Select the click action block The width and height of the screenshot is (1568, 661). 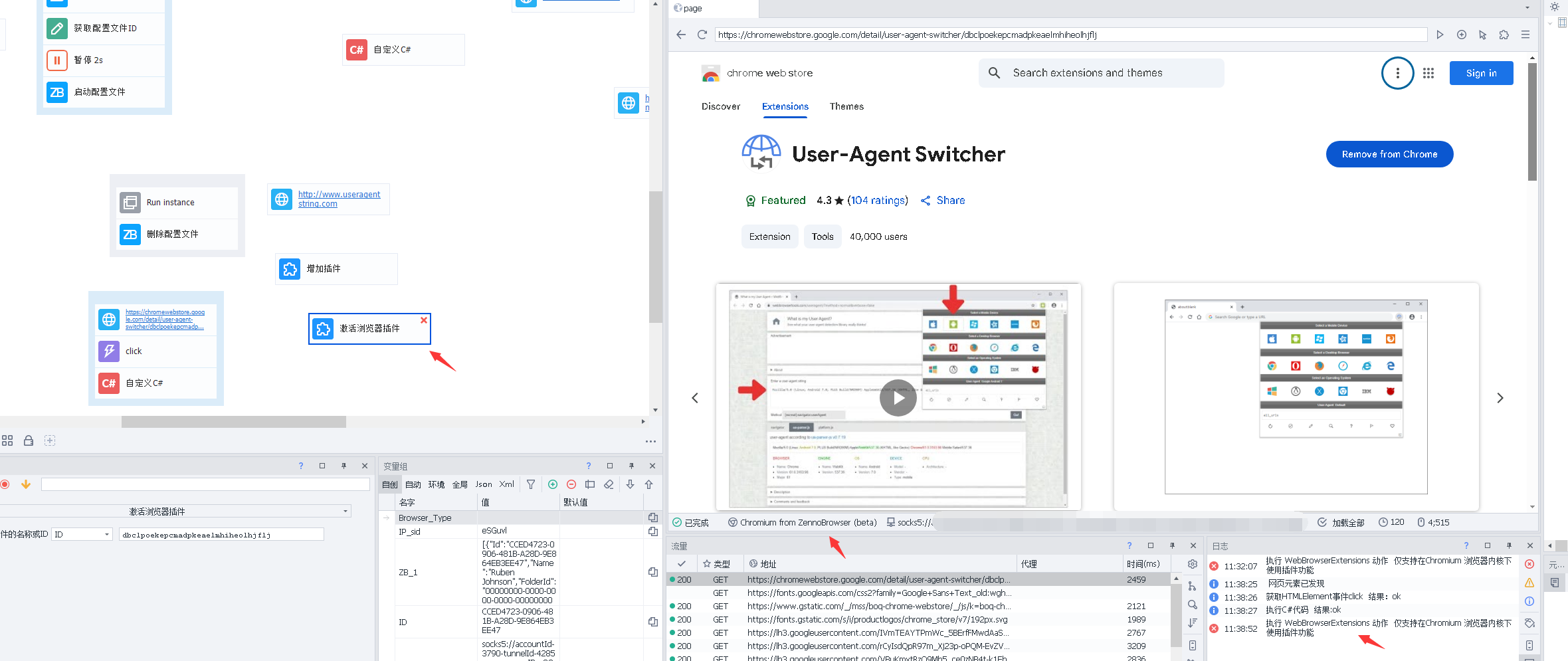[x=155, y=351]
